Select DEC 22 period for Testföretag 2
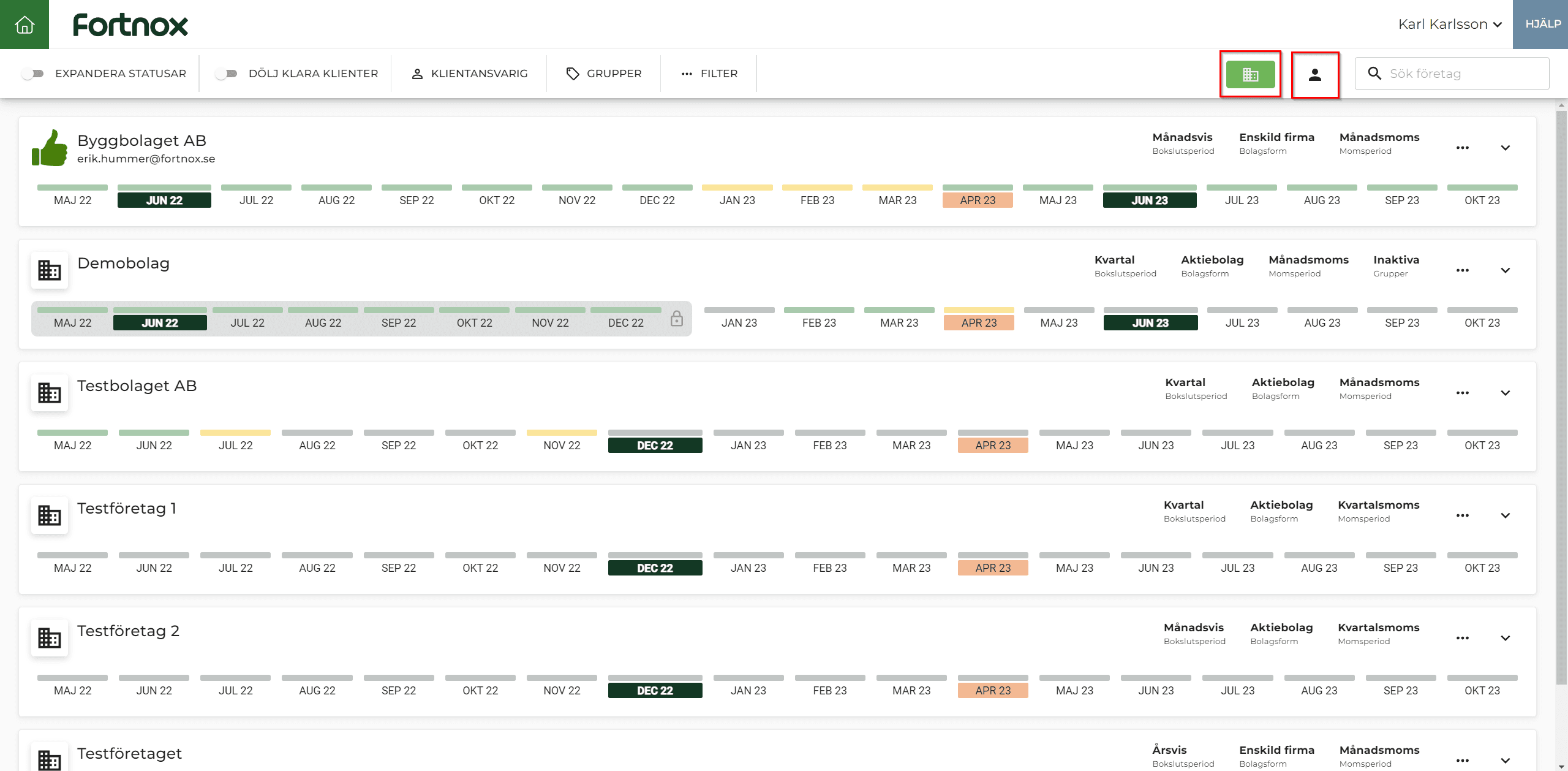1568x771 pixels. tap(655, 691)
